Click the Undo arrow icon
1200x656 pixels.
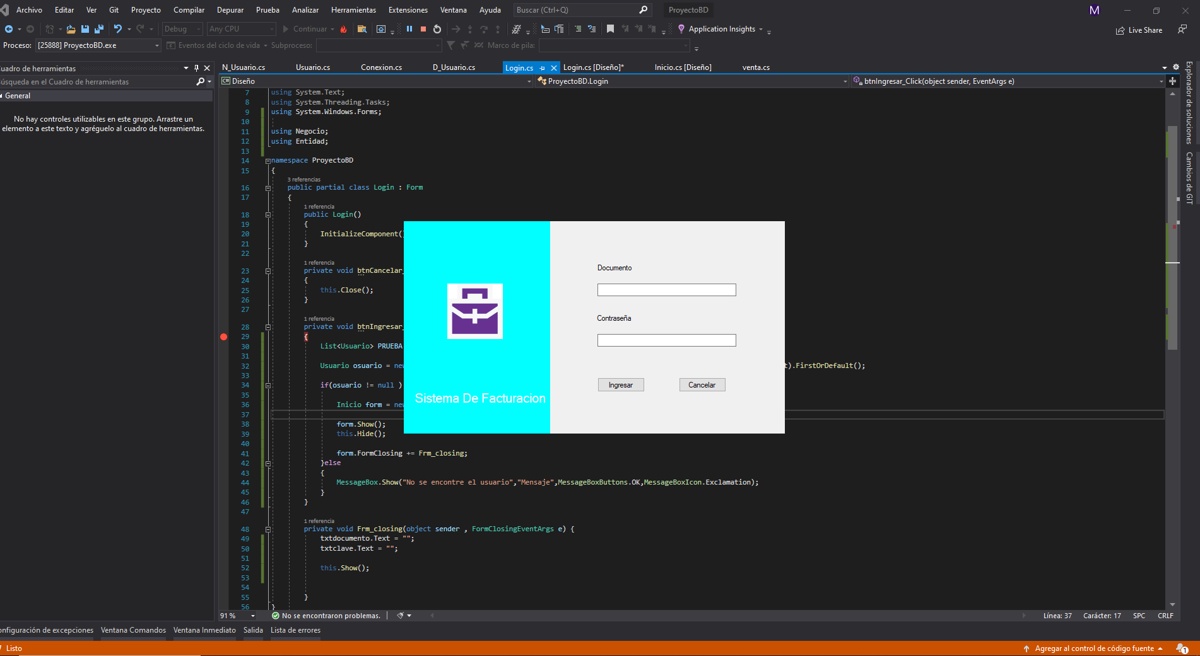point(117,29)
